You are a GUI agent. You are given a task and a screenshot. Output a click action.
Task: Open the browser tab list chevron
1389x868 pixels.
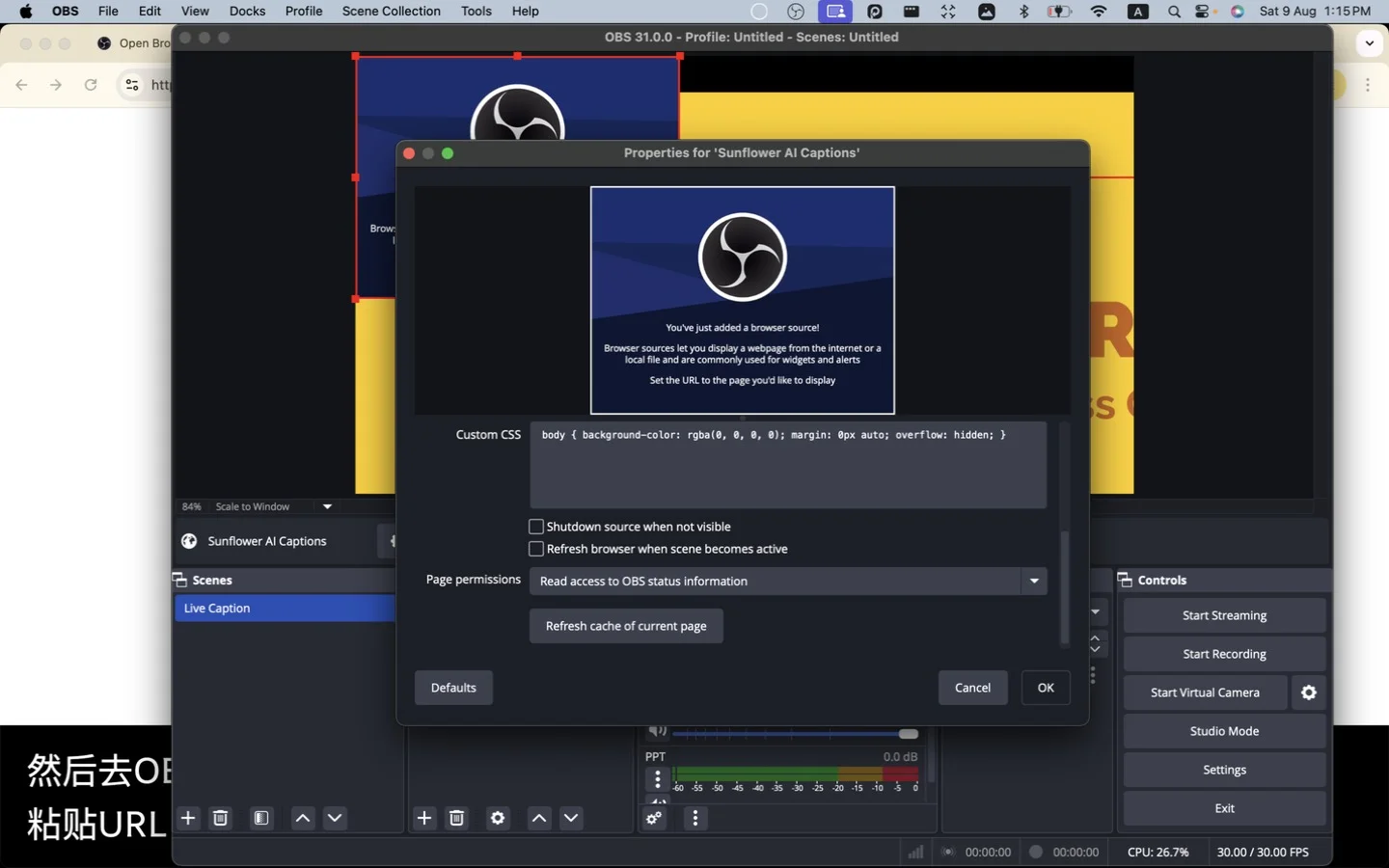coord(1370,43)
